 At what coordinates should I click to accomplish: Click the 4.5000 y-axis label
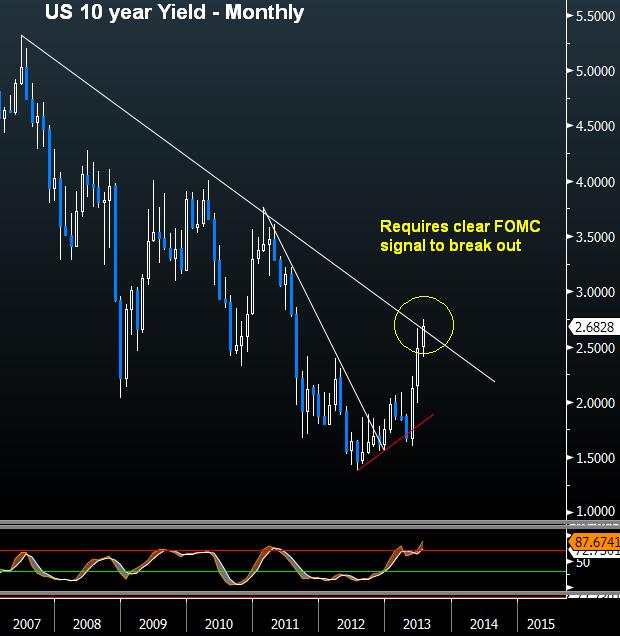(595, 126)
